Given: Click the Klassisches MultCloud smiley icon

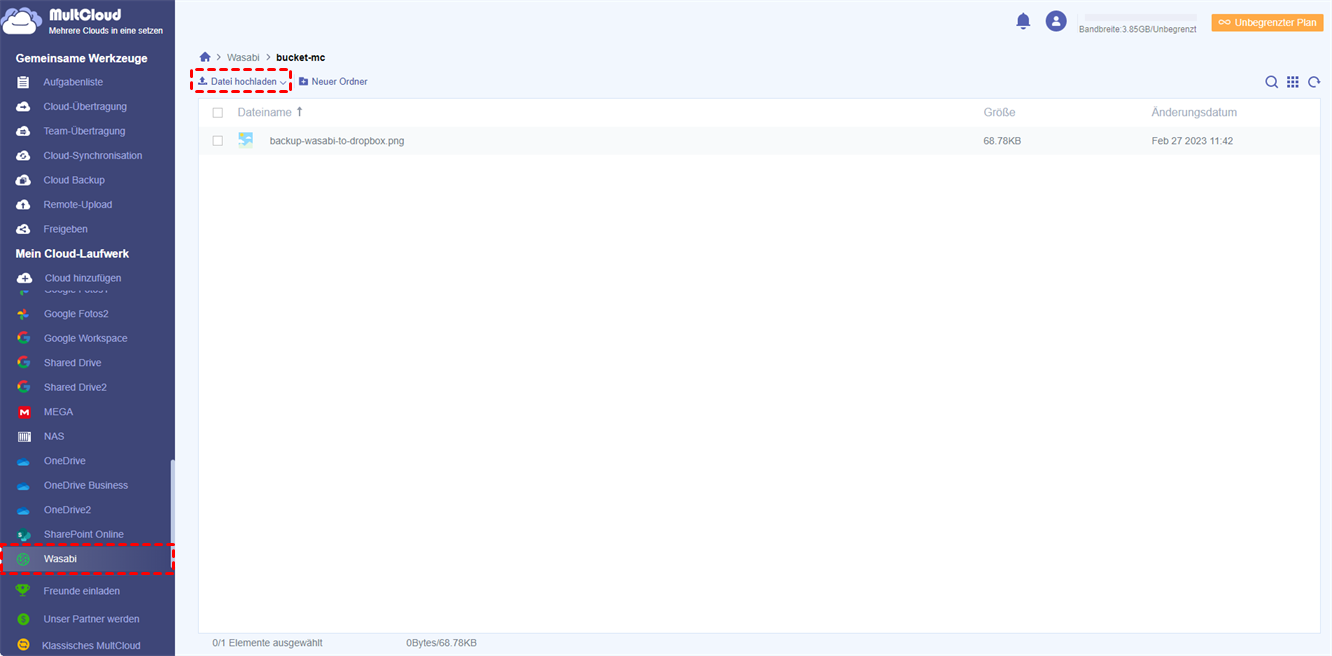Looking at the screenshot, I should (x=23, y=645).
